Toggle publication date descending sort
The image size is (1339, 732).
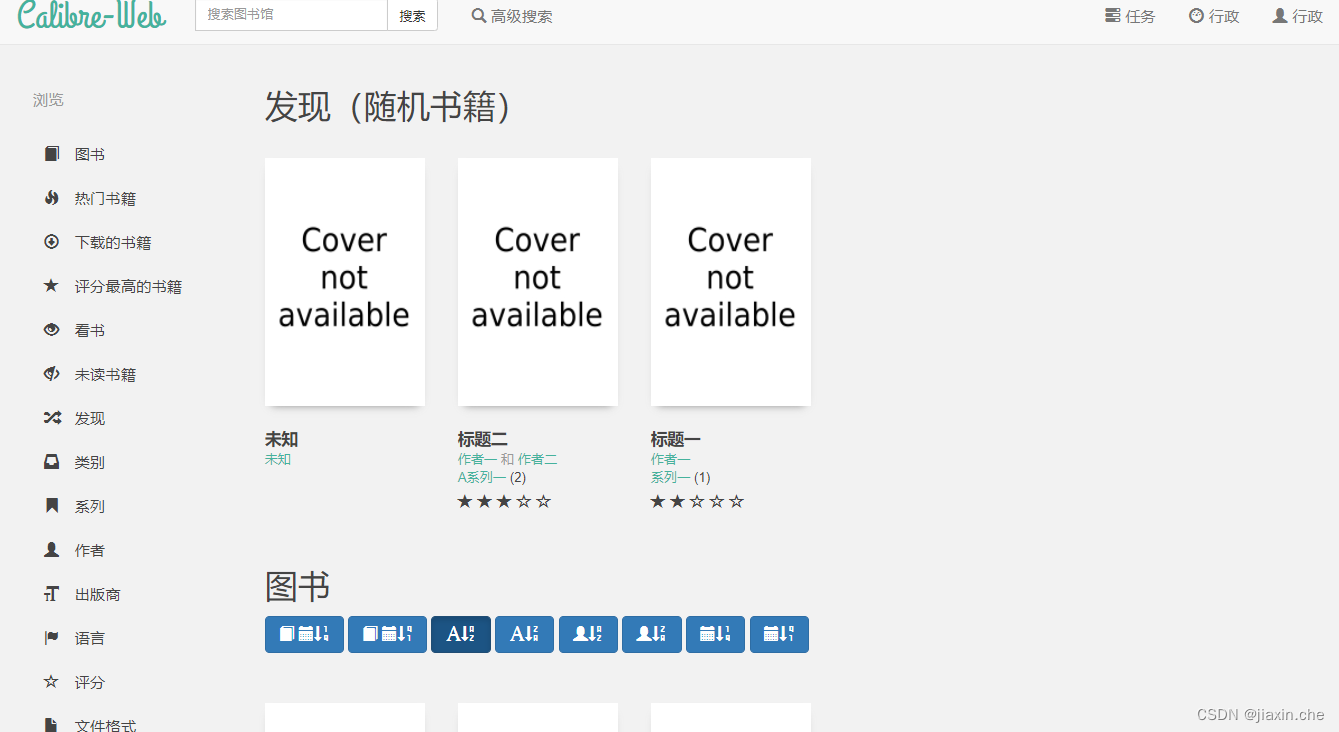779,634
